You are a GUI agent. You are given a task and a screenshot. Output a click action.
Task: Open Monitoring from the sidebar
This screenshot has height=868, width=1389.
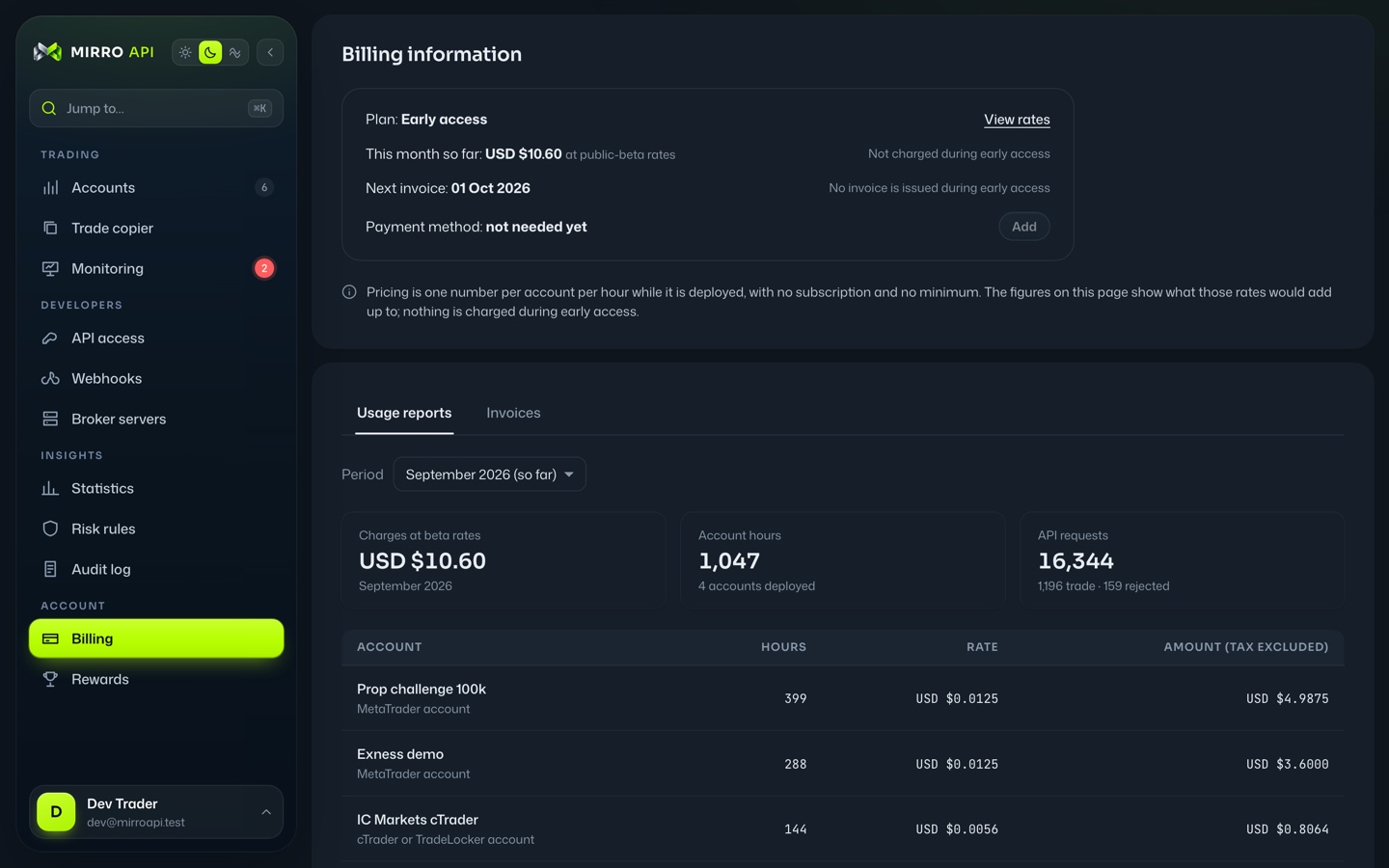156,268
